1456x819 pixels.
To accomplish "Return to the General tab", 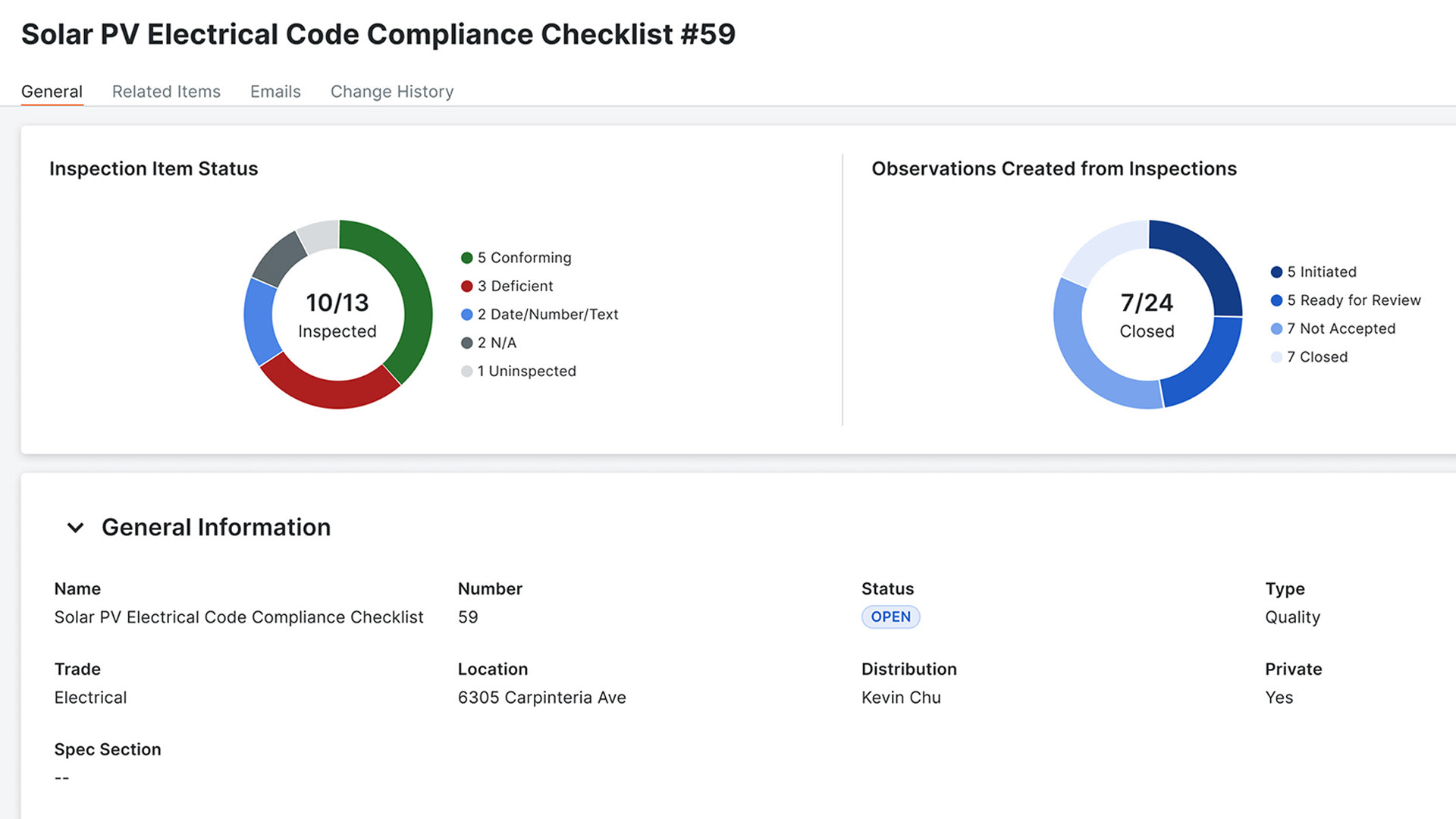I will click(52, 91).
